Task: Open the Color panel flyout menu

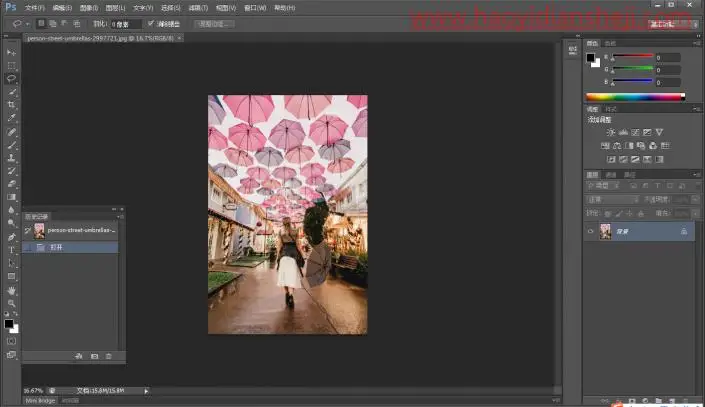Action: (x=696, y=43)
